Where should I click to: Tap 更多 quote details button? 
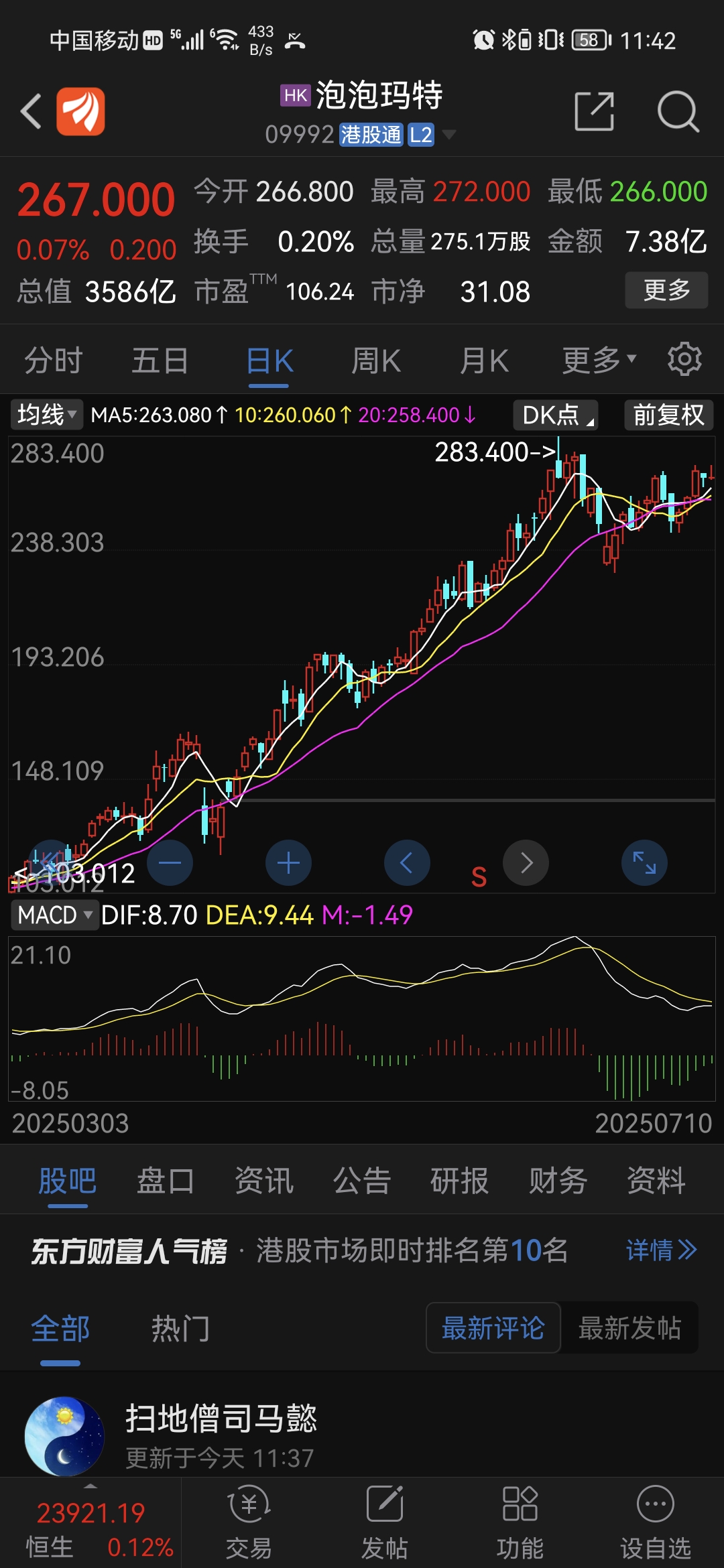pyautogui.click(x=666, y=290)
